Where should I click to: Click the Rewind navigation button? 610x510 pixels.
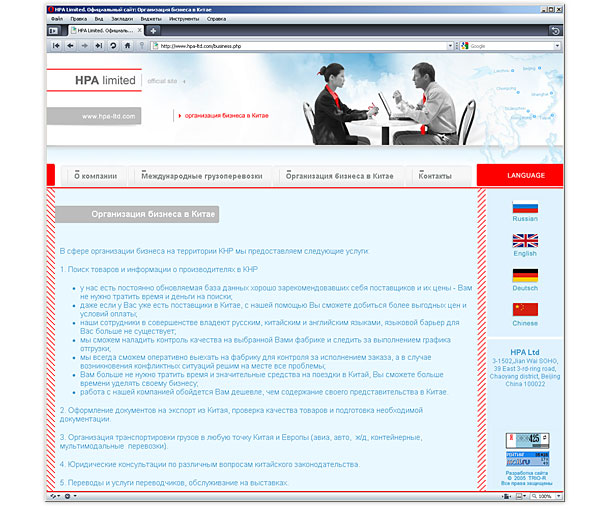(x=56, y=46)
